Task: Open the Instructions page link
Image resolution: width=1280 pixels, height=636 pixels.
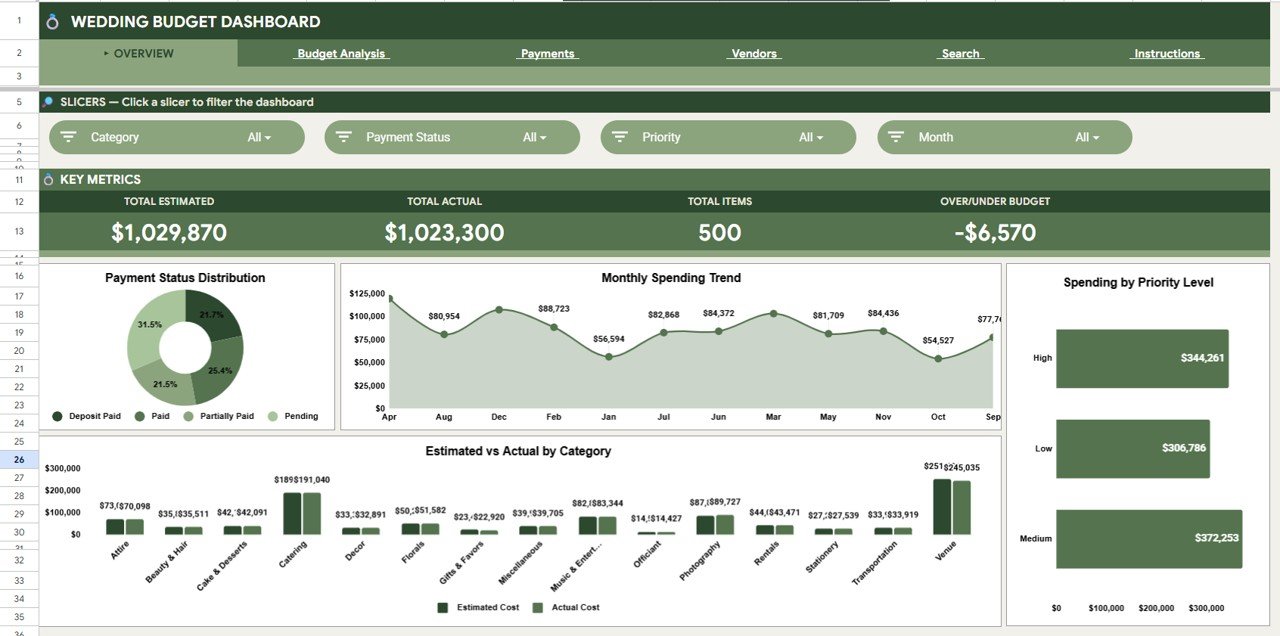Action: pos(1166,54)
